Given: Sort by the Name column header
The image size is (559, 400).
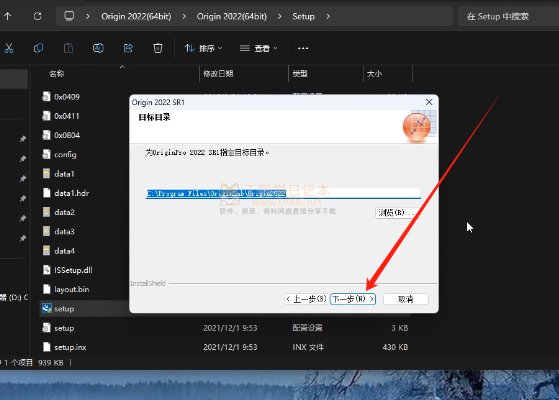Looking at the screenshot, I should pos(57,74).
